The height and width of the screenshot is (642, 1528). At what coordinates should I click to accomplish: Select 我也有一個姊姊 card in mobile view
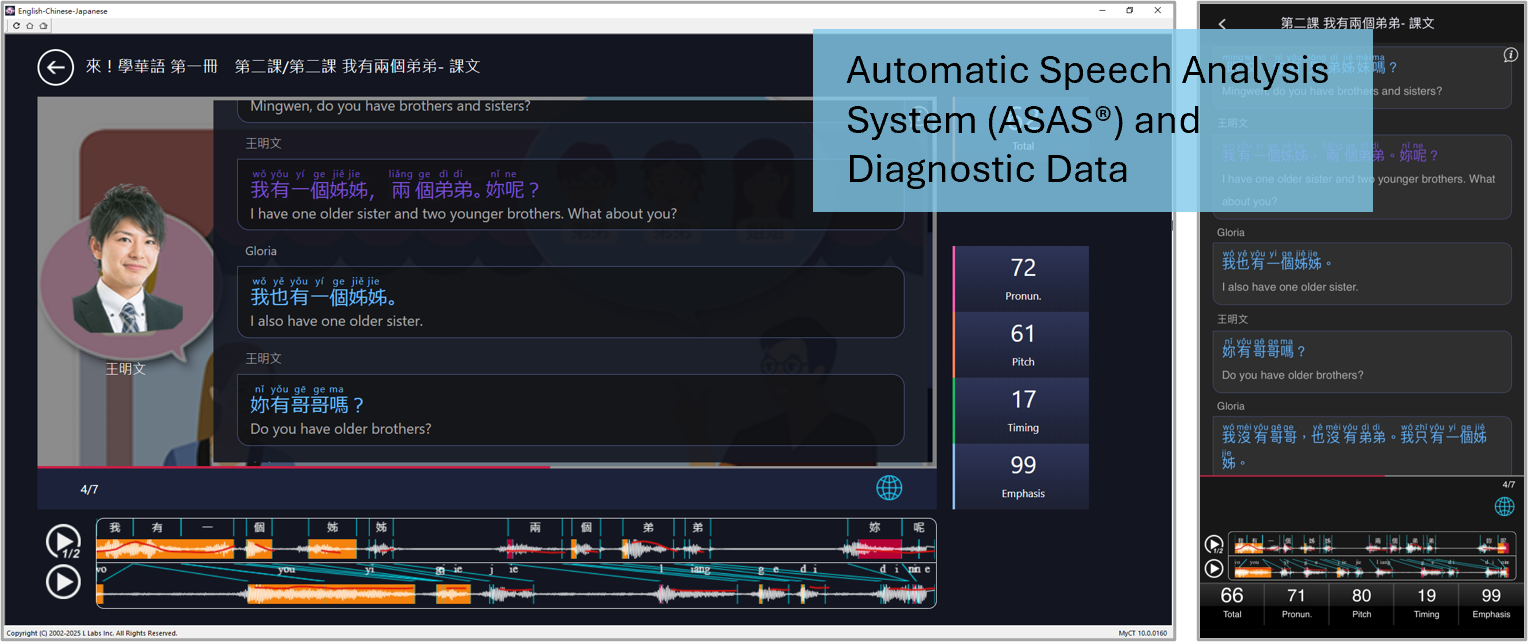(x=1361, y=275)
